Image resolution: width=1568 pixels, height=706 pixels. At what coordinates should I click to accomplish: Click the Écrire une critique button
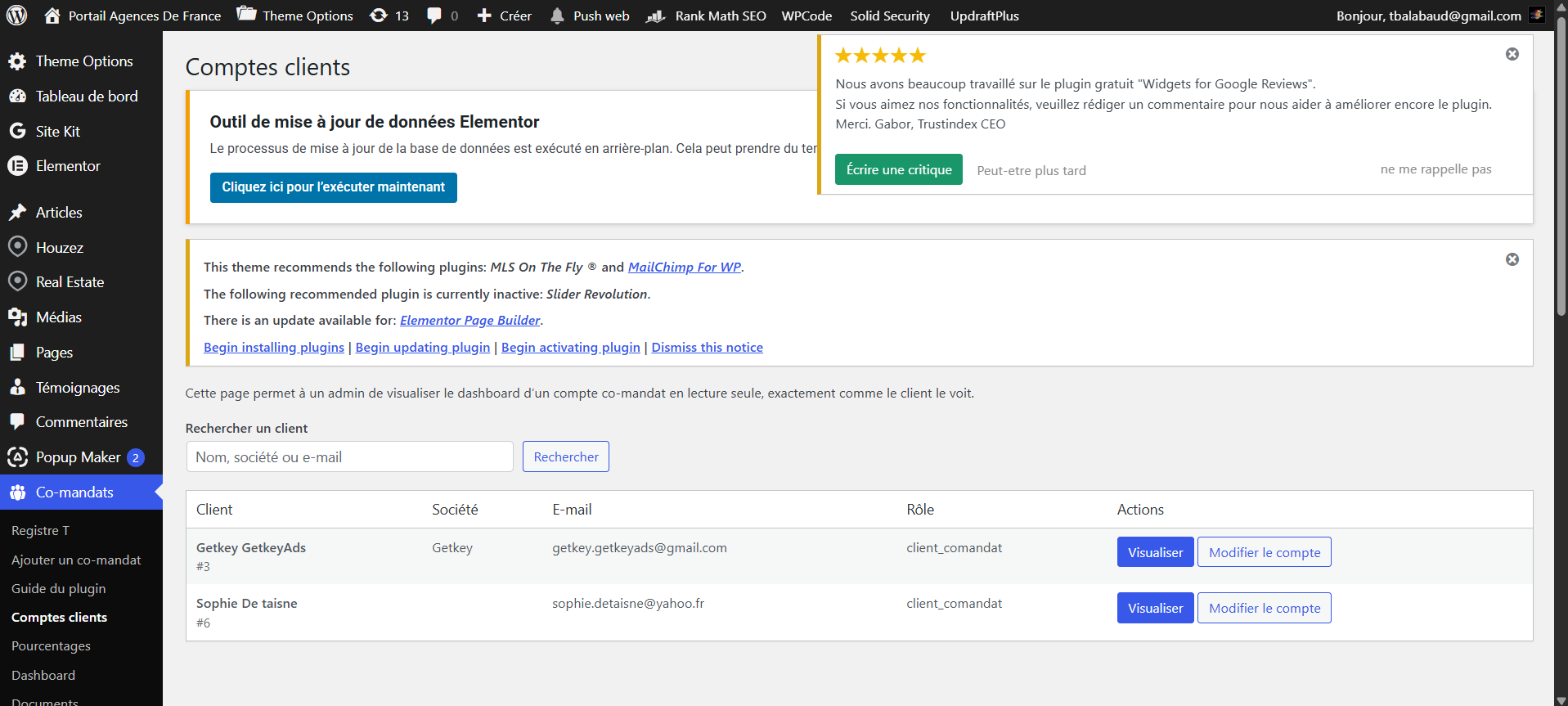pos(899,169)
